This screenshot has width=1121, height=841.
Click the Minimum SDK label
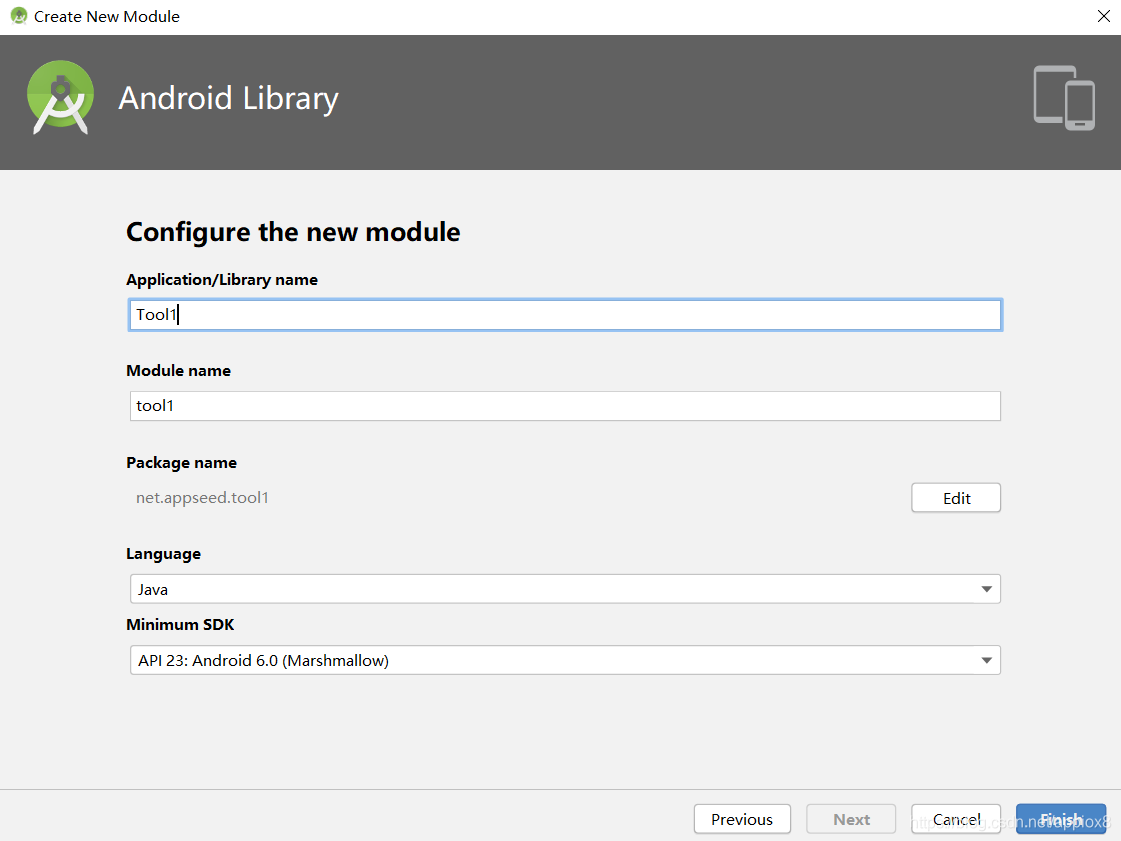(180, 624)
